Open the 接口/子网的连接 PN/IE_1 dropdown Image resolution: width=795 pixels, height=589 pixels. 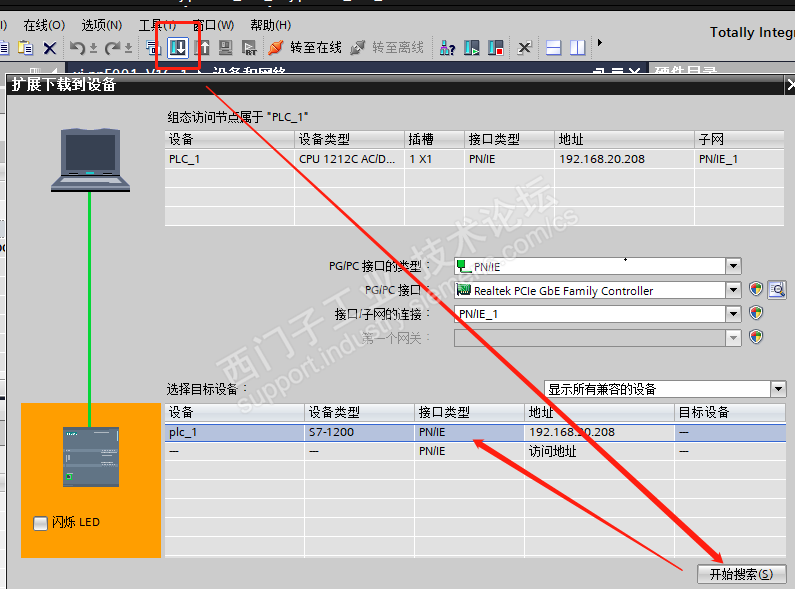(733, 314)
